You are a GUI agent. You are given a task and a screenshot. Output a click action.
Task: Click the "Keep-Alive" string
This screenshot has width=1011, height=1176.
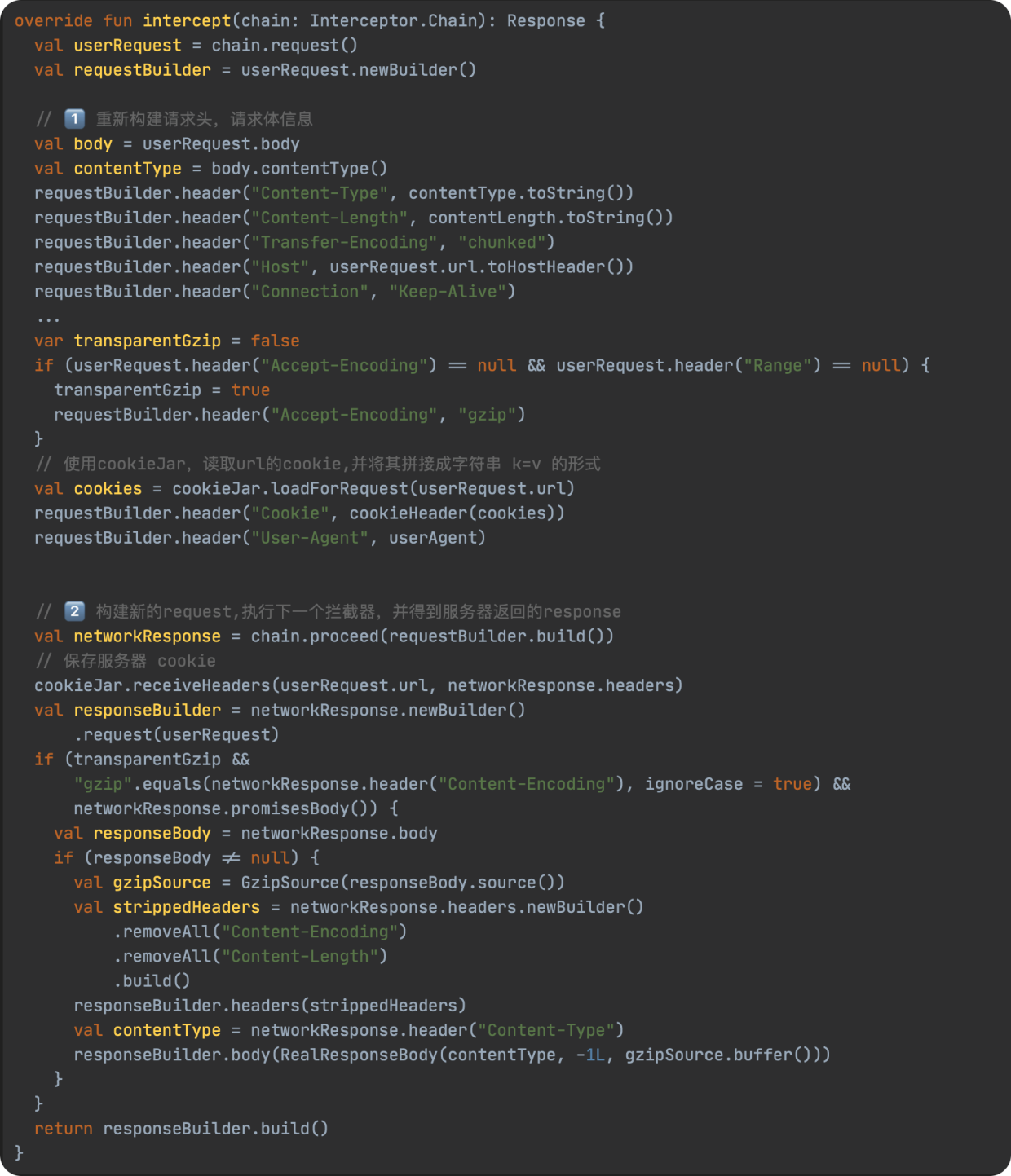(447, 292)
